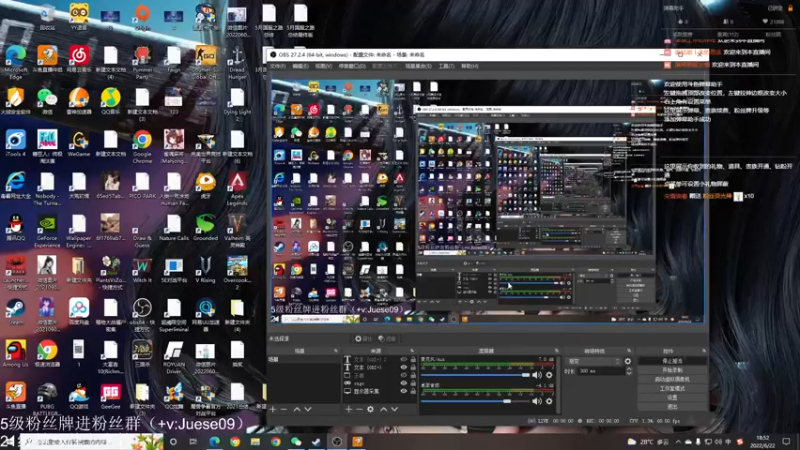Toggle visibility of third source row

404,376
